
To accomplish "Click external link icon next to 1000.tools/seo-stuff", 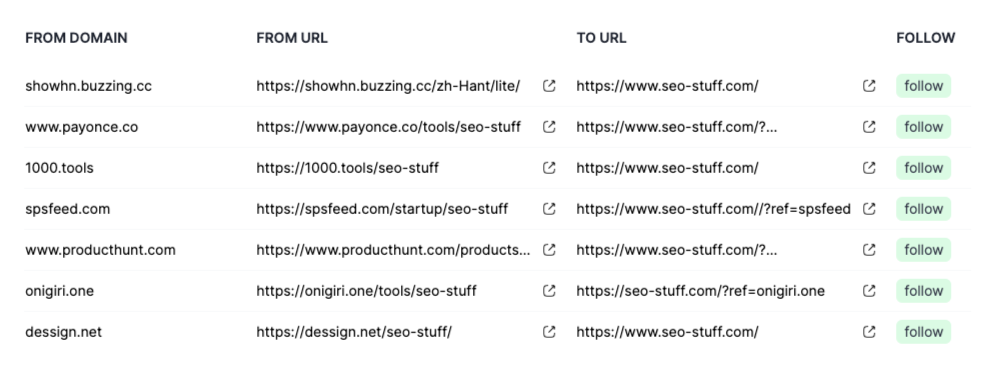I will [x=549, y=168].
